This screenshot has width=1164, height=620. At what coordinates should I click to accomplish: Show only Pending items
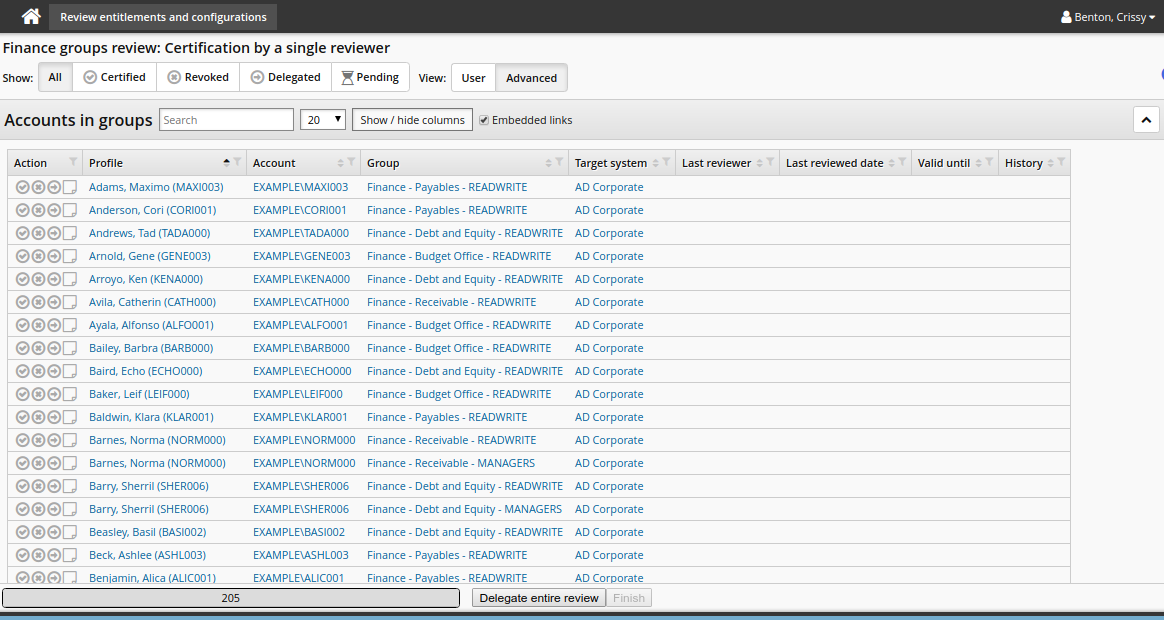click(370, 77)
